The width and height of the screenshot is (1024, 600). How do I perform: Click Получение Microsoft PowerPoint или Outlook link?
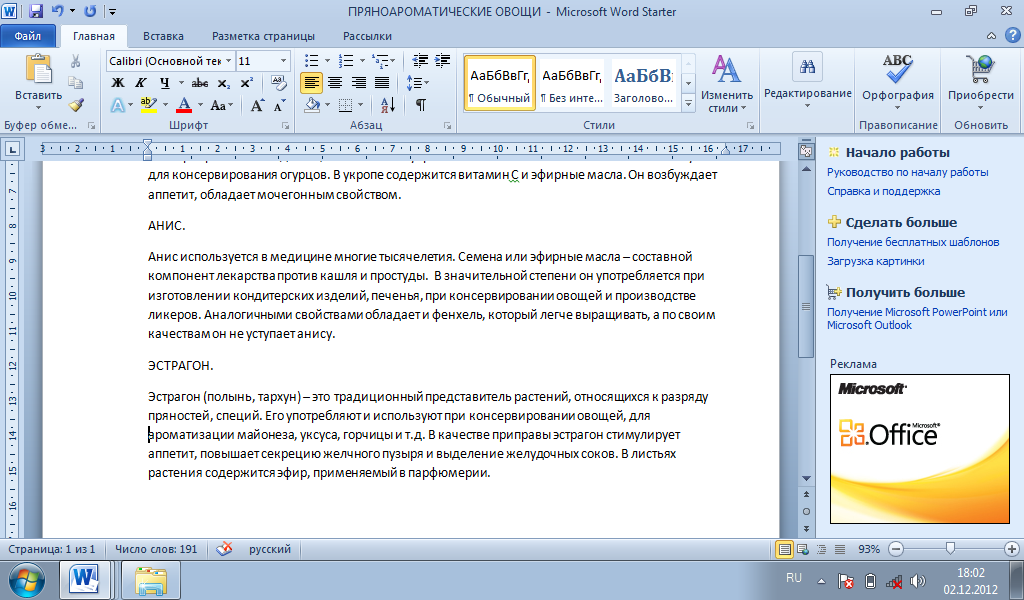(917, 319)
